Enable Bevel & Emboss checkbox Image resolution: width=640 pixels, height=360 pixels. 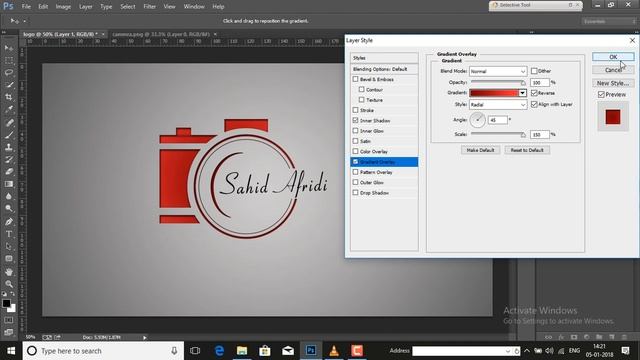pyautogui.click(x=356, y=79)
